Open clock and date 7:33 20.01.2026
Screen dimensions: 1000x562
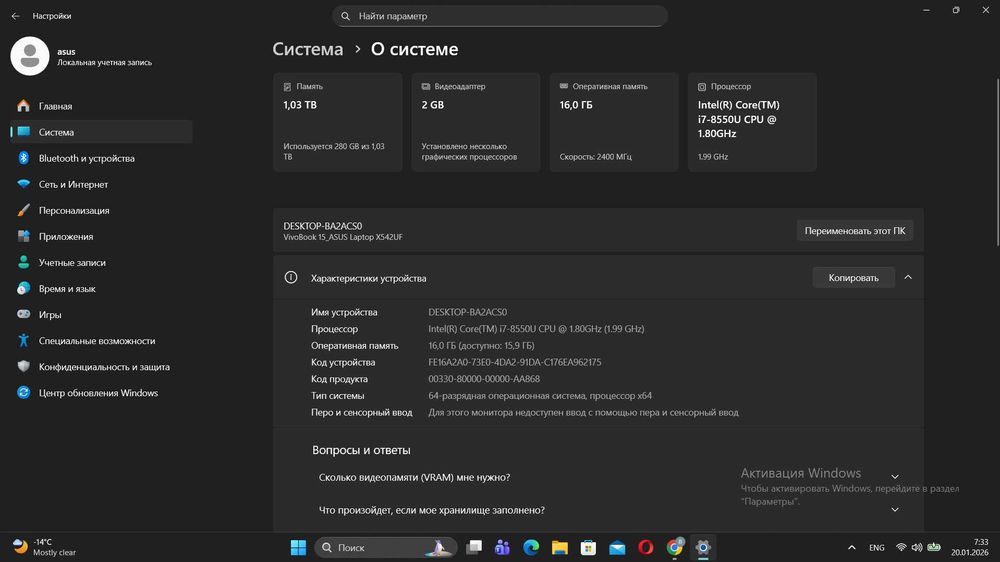coord(969,547)
